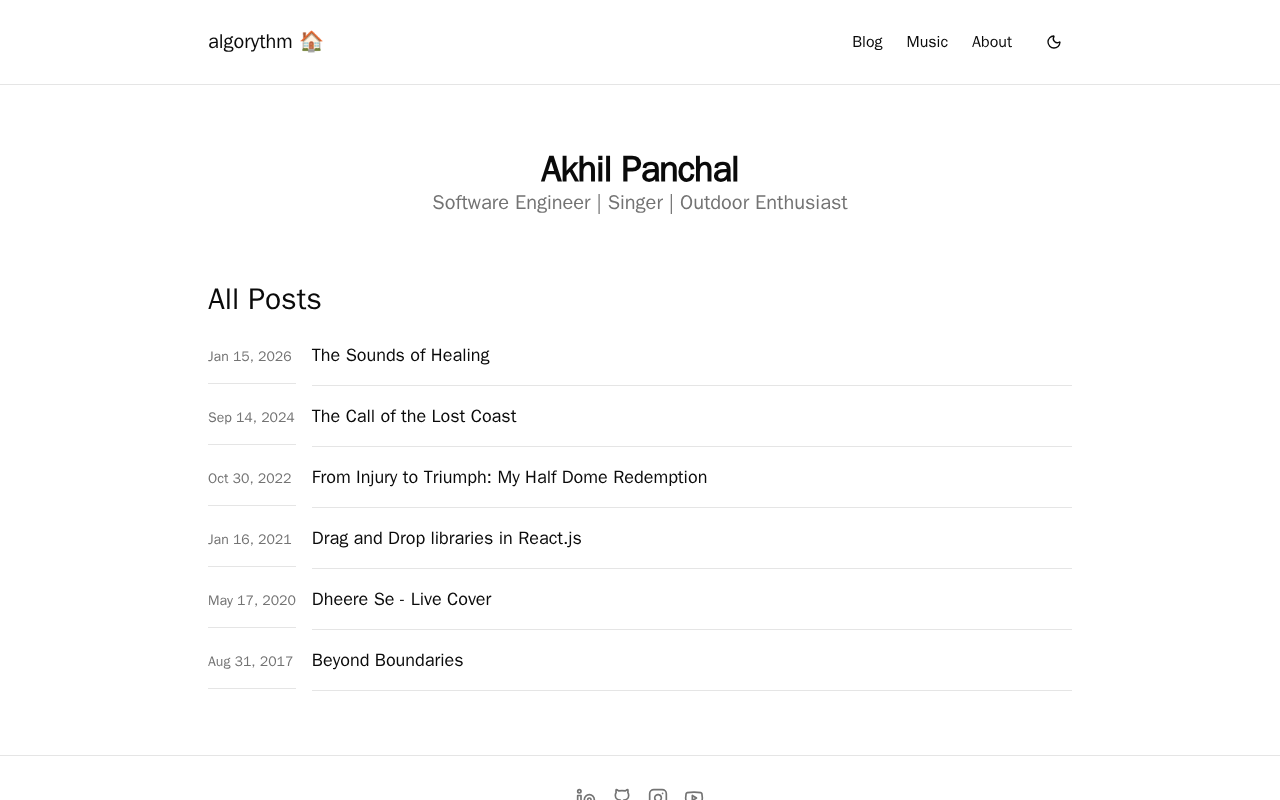Open the Instagram profile icon
1280x800 pixels.
tap(658, 796)
